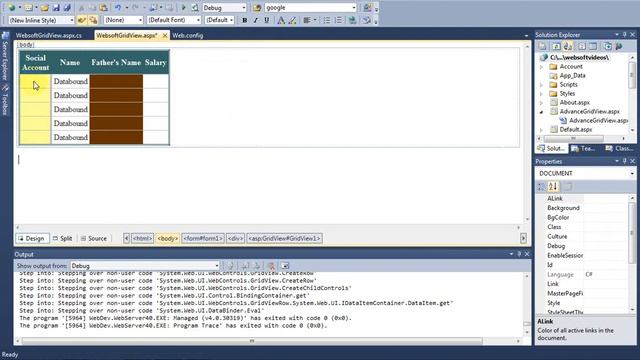Select Default.aspx in Solution Explorer
Image resolution: width=640 pixels, height=360 pixels.
point(576,130)
